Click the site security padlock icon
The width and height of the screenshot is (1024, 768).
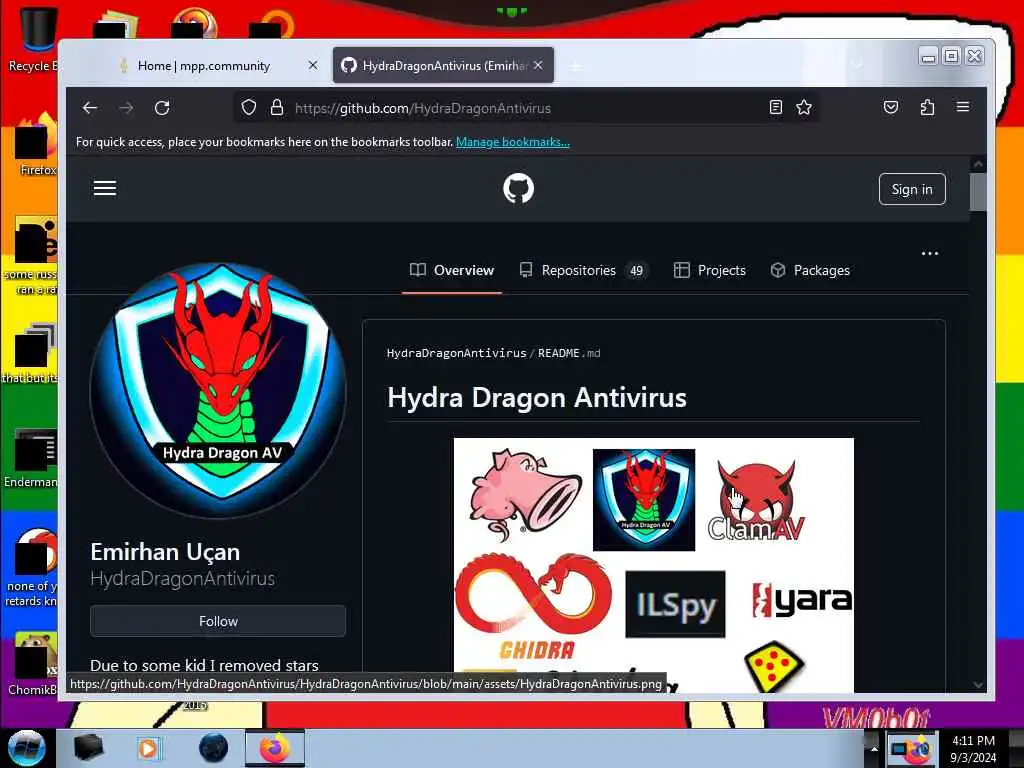tap(277, 108)
